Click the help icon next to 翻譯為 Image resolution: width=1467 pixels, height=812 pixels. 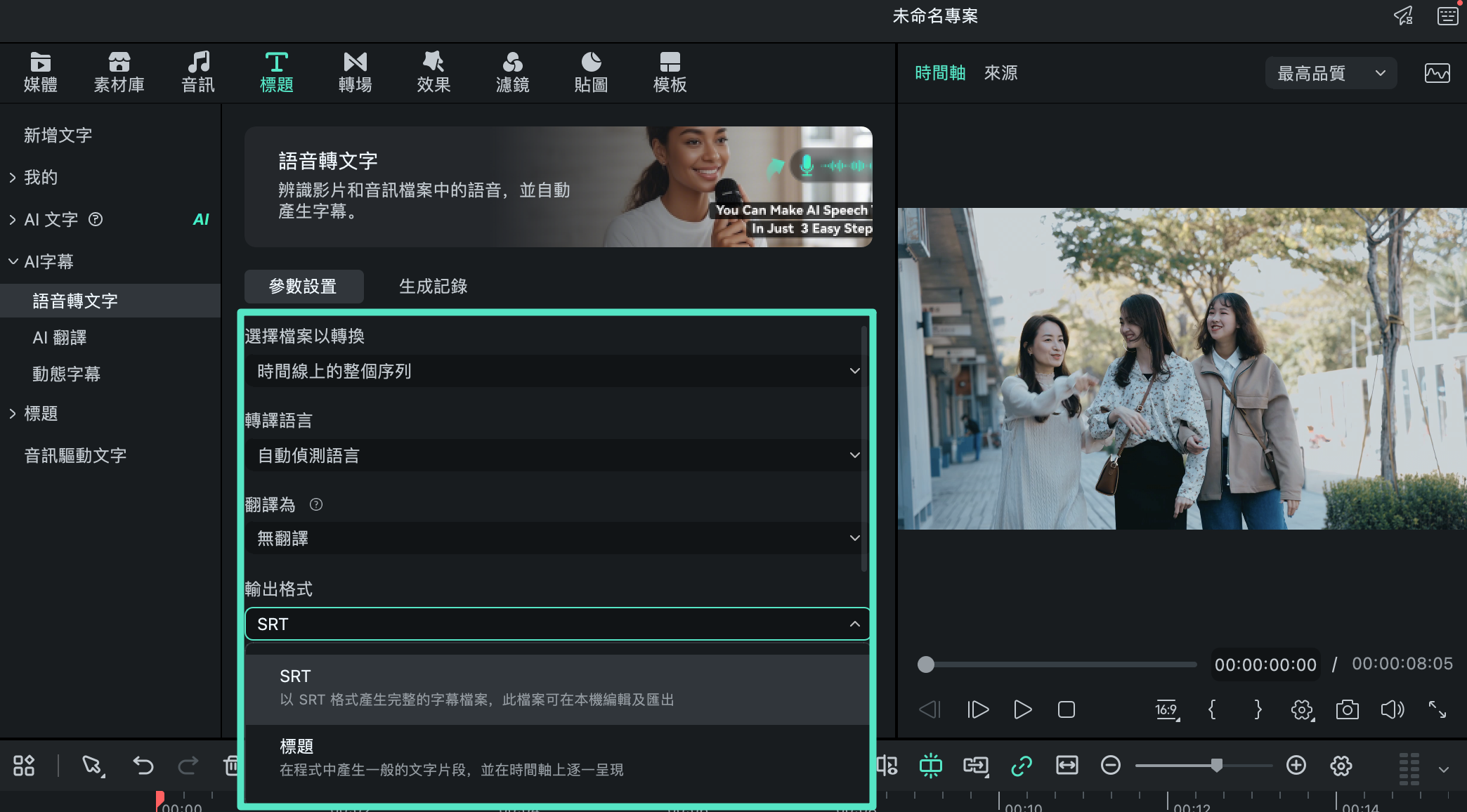[x=316, y=504]
